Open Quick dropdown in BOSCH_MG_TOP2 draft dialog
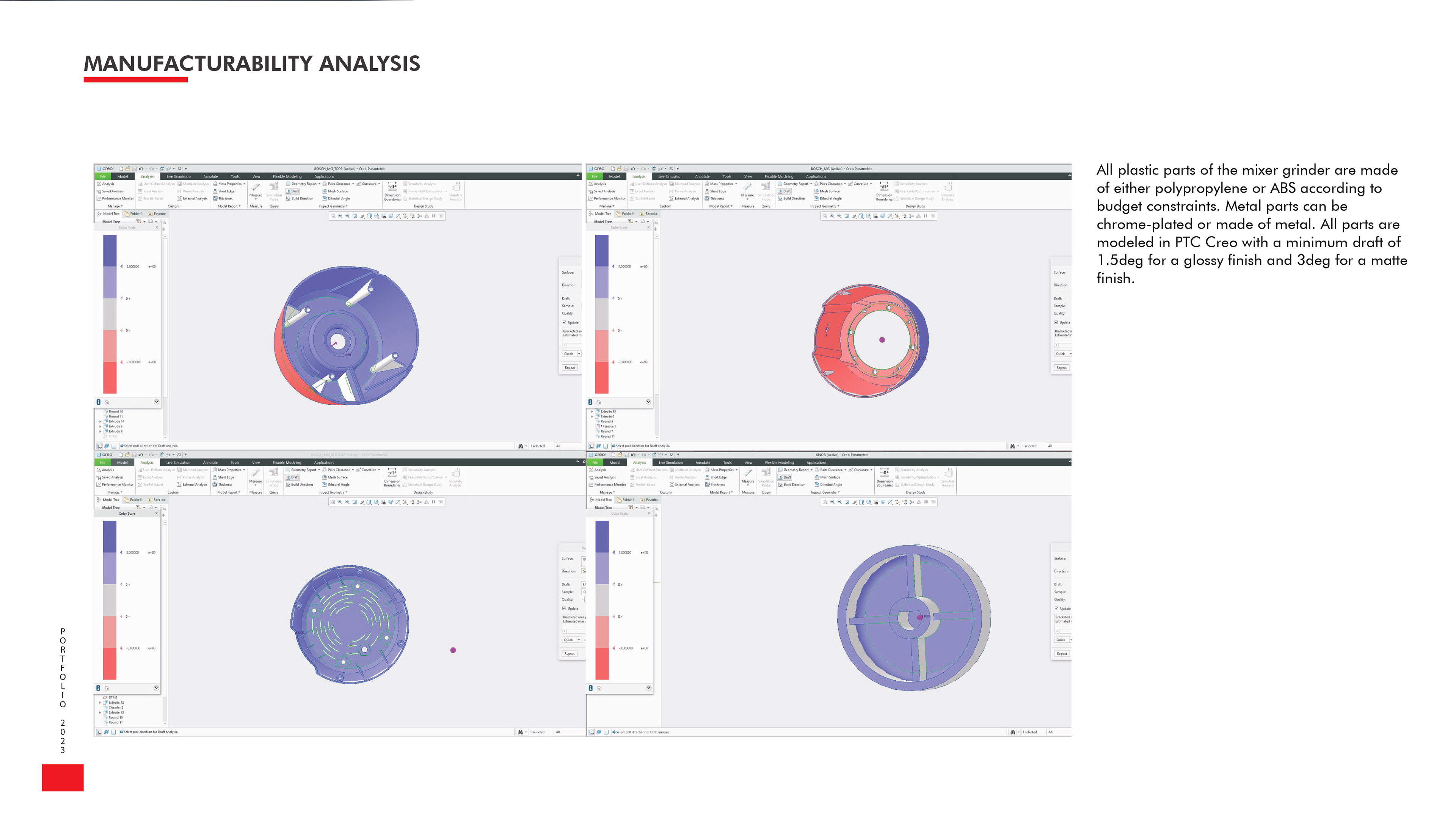Viewport: 1456px width, 819px height. click(x=579, y=354)
